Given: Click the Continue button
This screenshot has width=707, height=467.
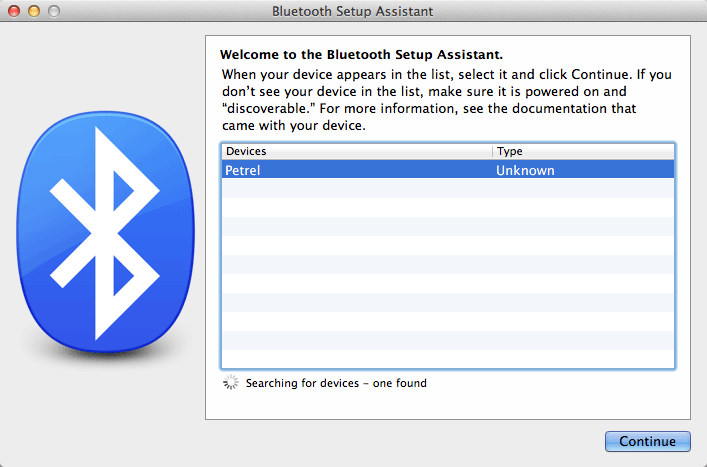Looking at the screenshot, I should pyautogui.click(x=647, y=441).
